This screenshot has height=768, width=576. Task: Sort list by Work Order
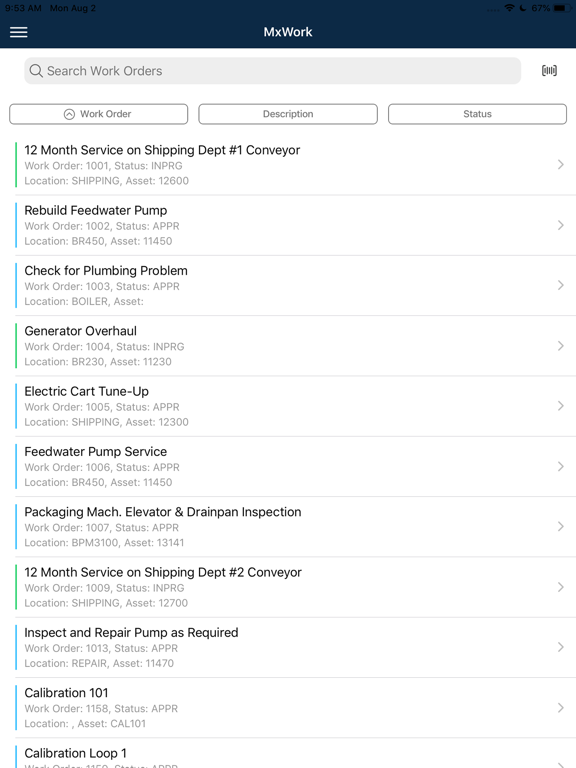point(98,114)
